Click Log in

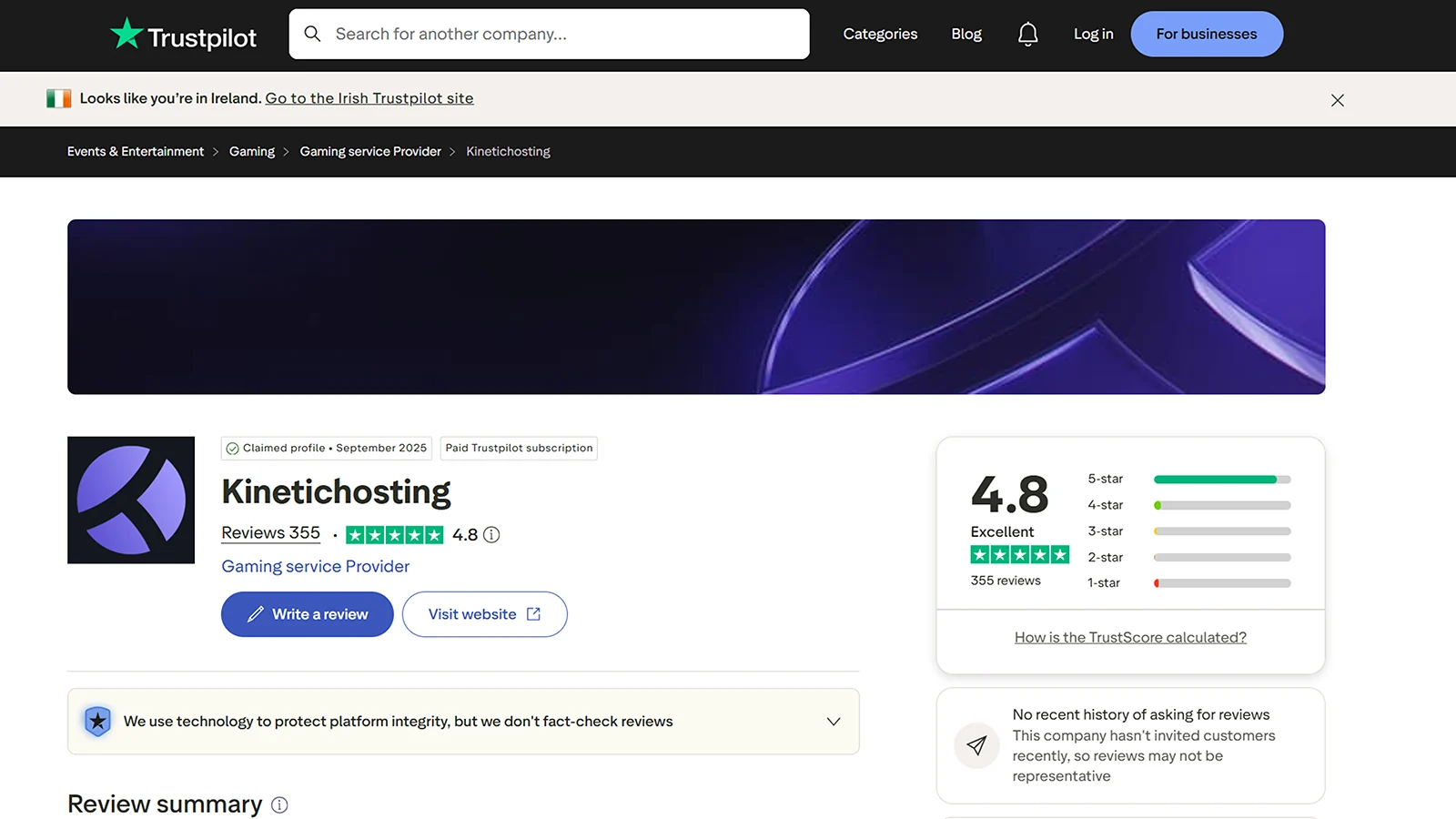(1093, 34)
